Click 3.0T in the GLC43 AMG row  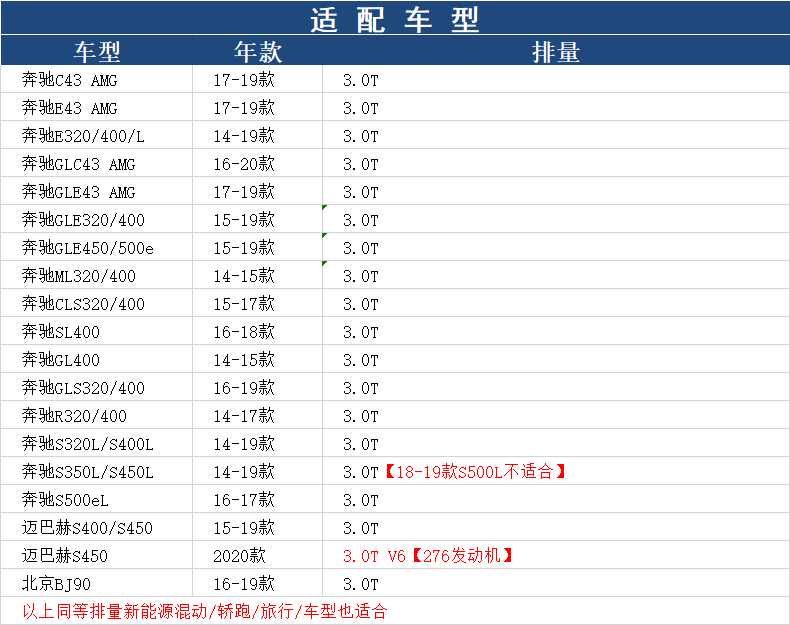pos(360,164)
